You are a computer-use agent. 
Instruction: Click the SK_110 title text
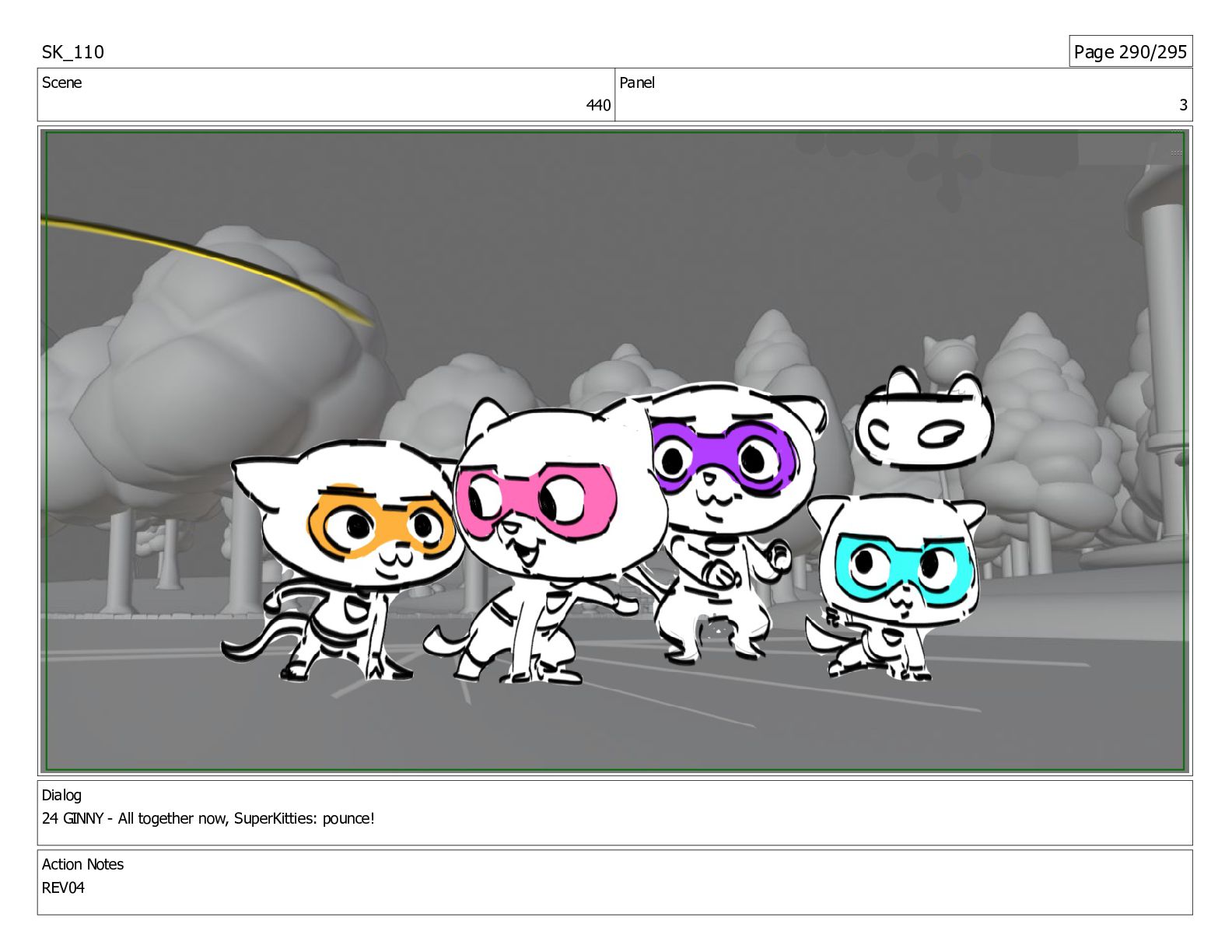72,52
